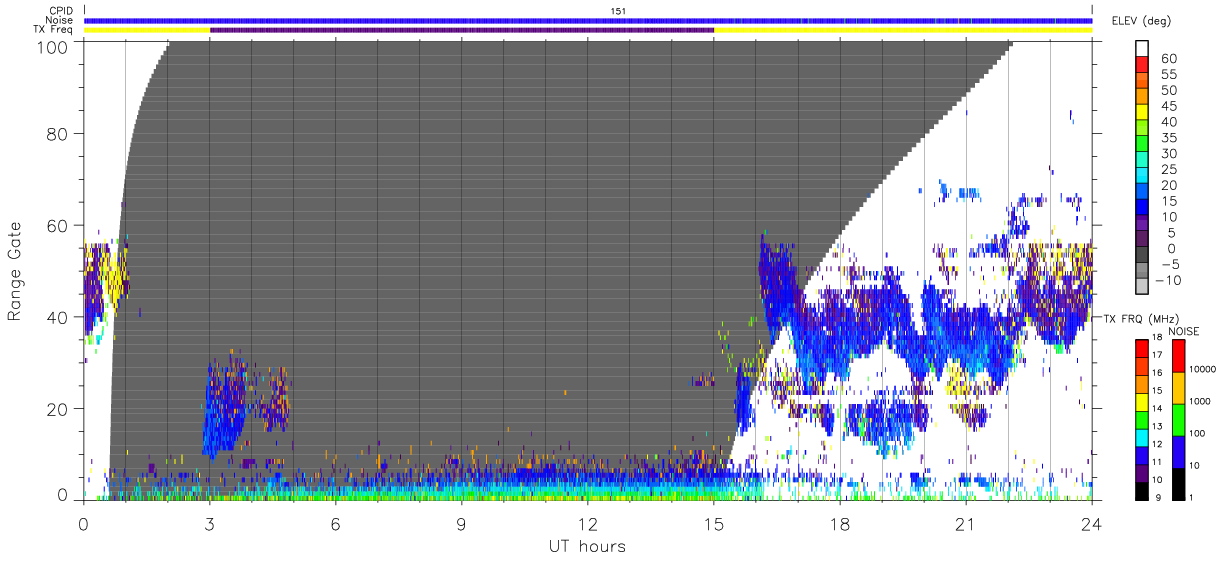Pick the green segment of the NOISE colorbar
This screenshot has height=567, width=1228.
point(1179,419)
